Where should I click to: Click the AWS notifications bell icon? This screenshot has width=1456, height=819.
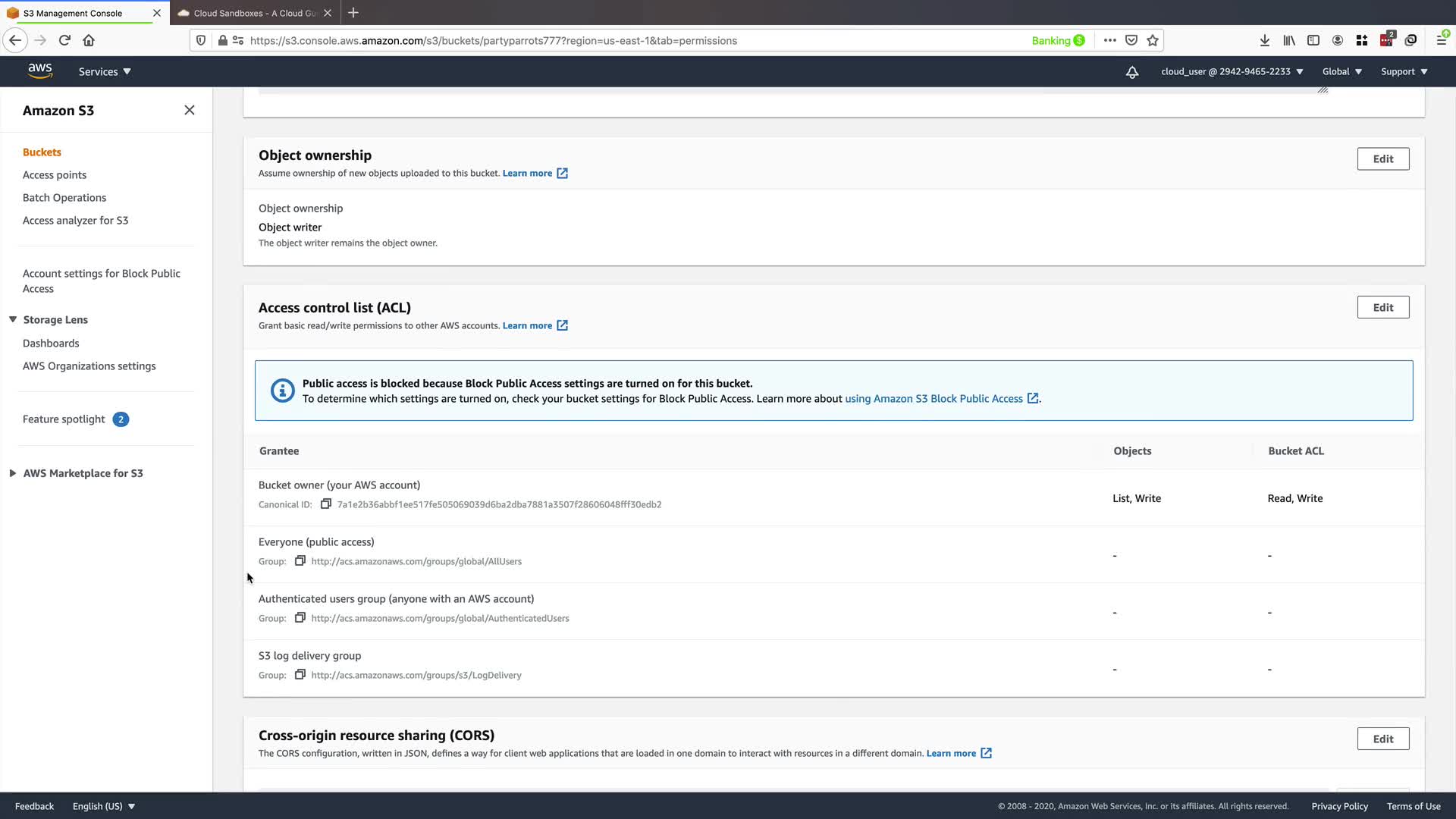point(1131,72)
